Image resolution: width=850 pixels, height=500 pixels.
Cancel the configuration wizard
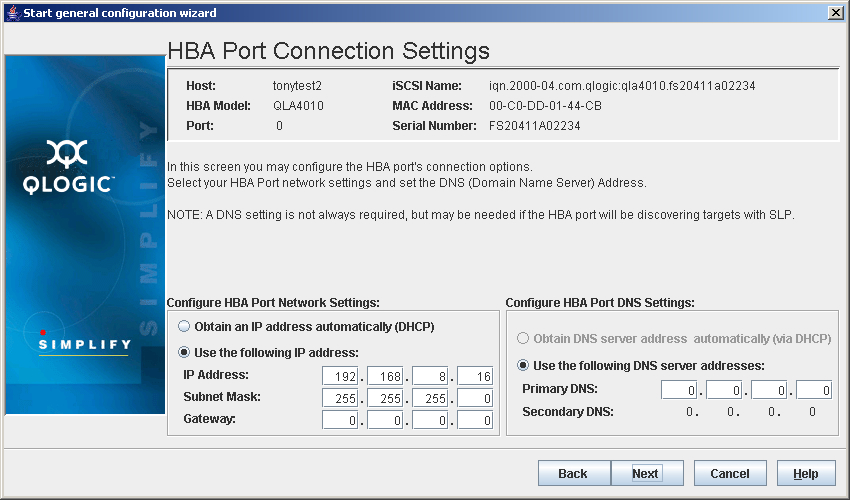(x=729, y=473)
